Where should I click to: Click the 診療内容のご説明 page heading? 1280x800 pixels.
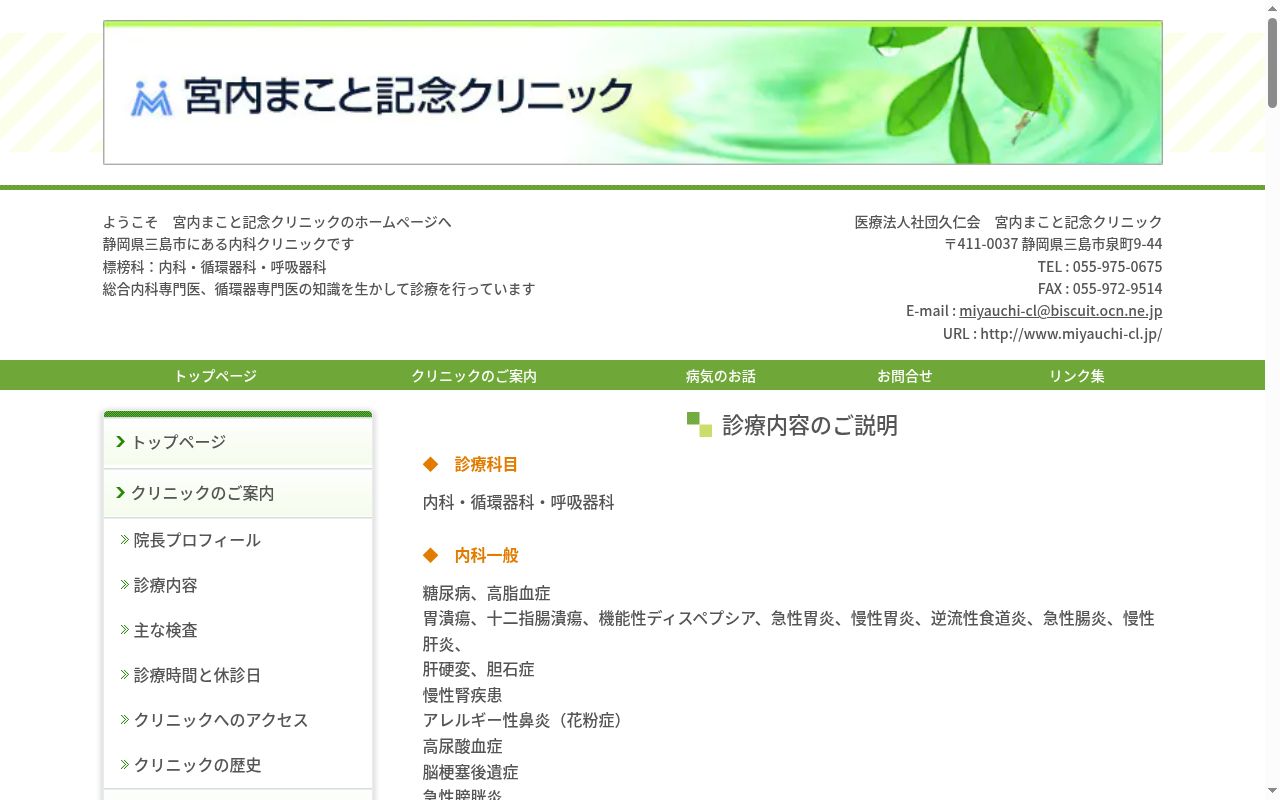click(810, 425)
